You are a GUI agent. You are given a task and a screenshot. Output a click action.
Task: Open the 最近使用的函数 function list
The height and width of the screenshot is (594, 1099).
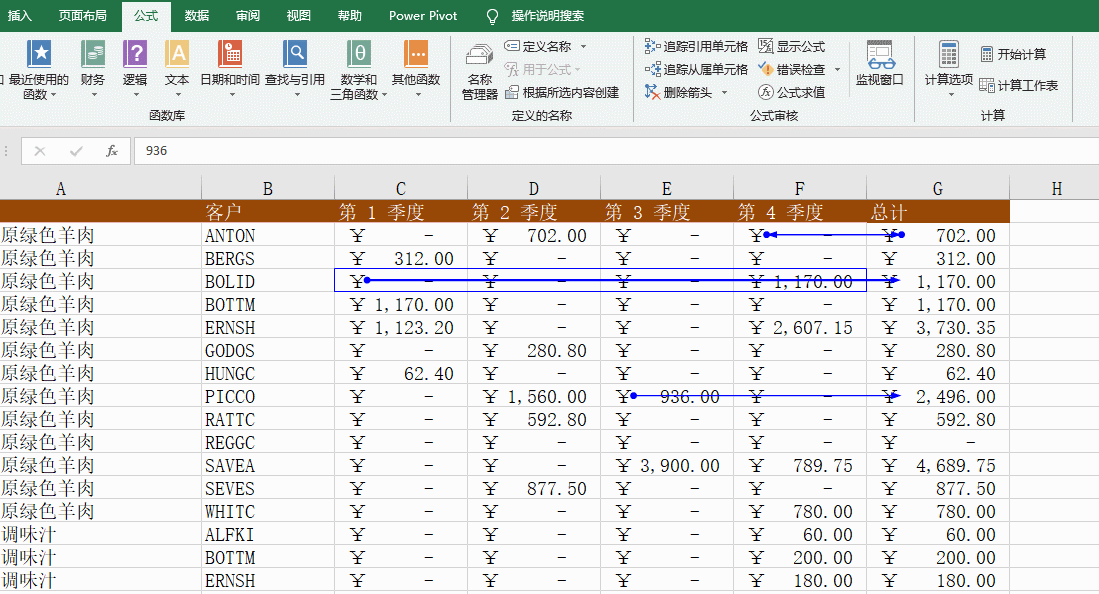pos(38,69)
